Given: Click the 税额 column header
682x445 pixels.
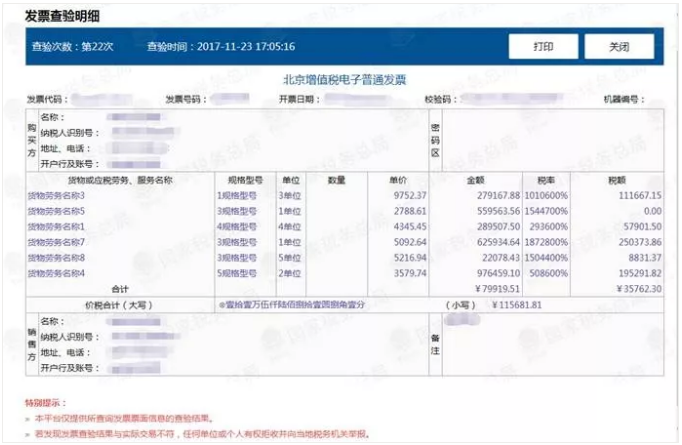Looking at the screenshot, I should coord(617,181).
